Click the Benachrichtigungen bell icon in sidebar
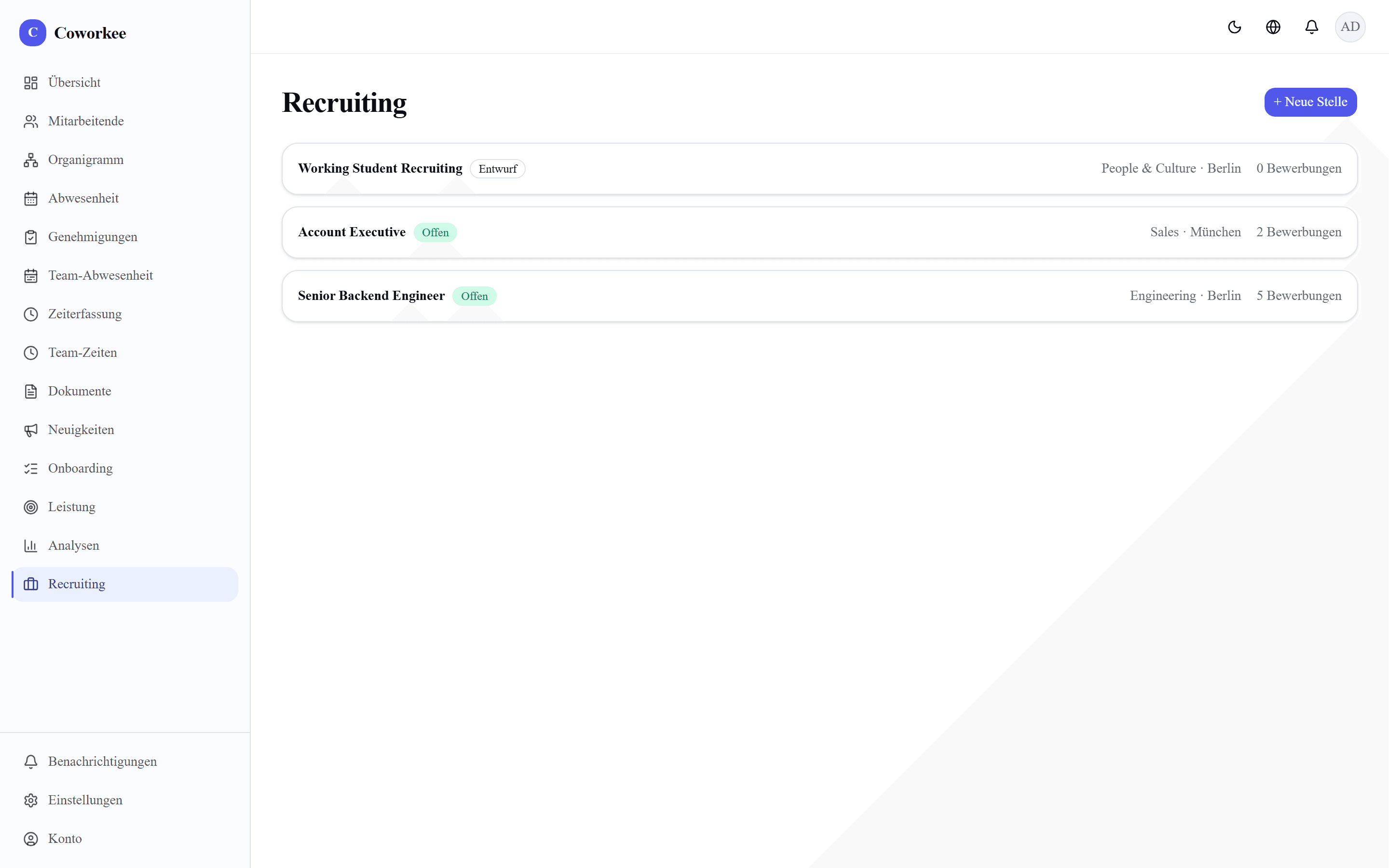This screenshot has height=868, width=1389. coord(31,761)
